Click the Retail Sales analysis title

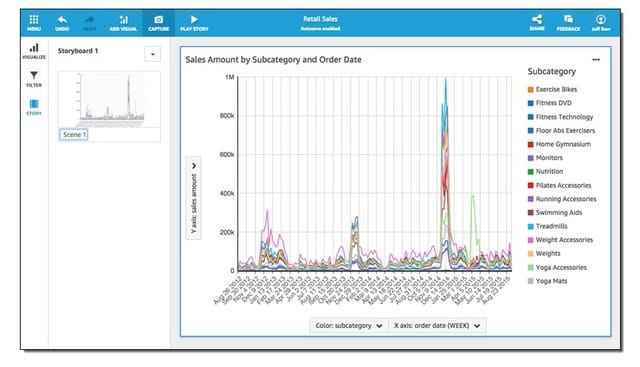320,19
